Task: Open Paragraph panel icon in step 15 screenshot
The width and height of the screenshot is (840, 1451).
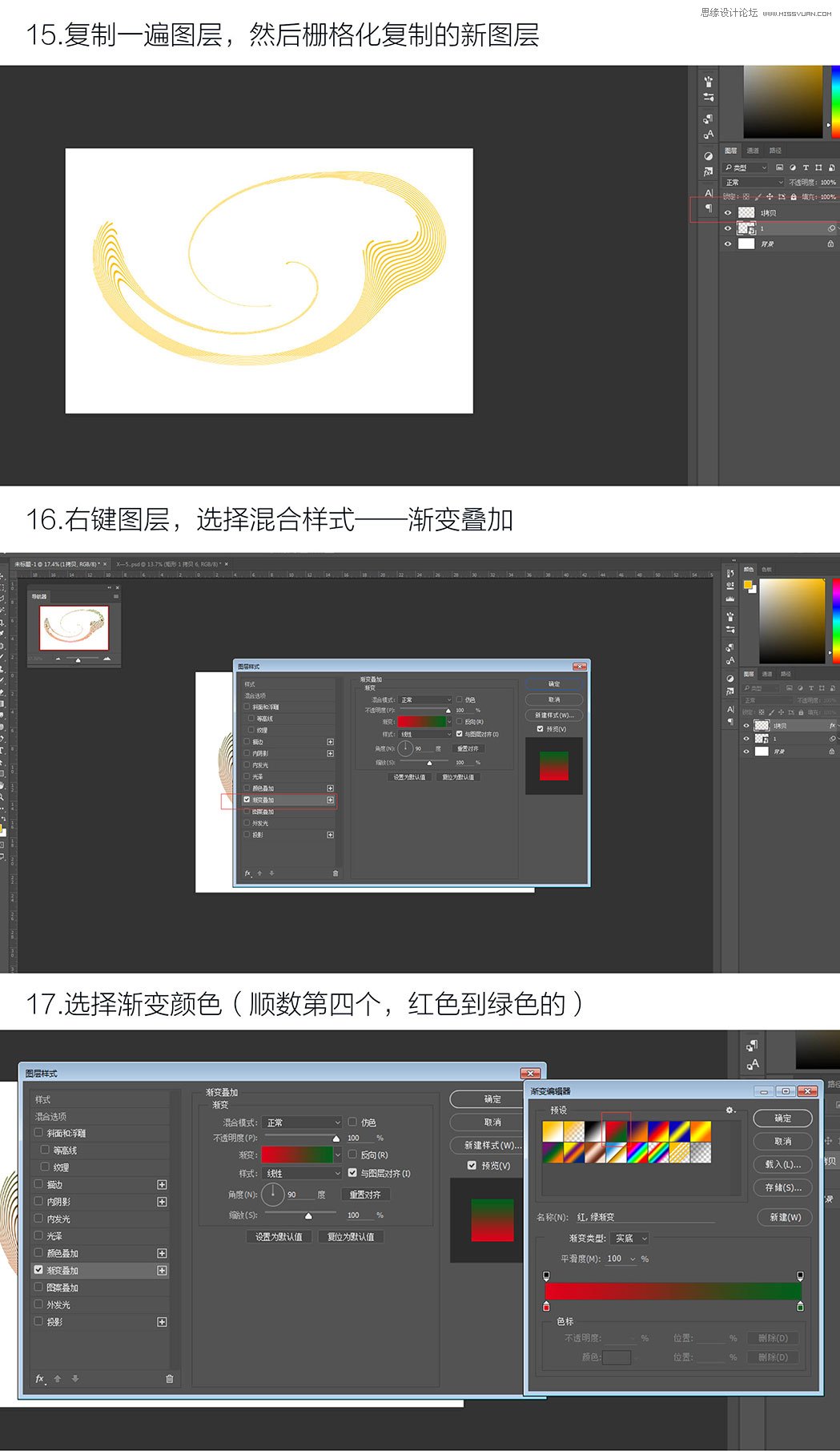Action: [709, 208]
